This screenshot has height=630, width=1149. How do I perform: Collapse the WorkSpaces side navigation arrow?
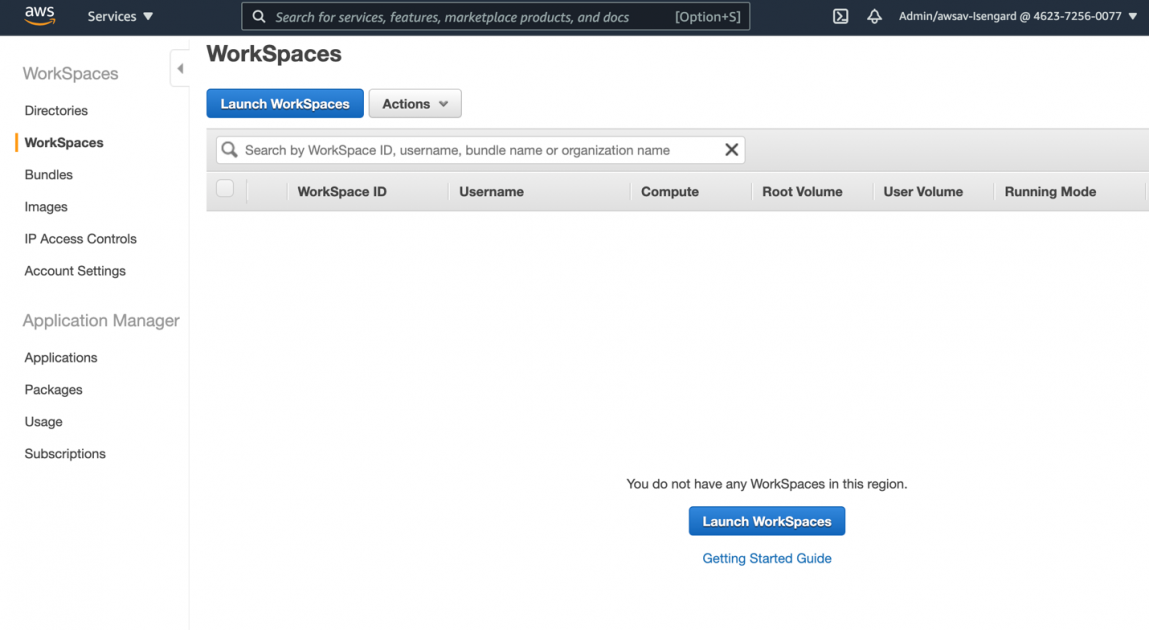(180, 68)
